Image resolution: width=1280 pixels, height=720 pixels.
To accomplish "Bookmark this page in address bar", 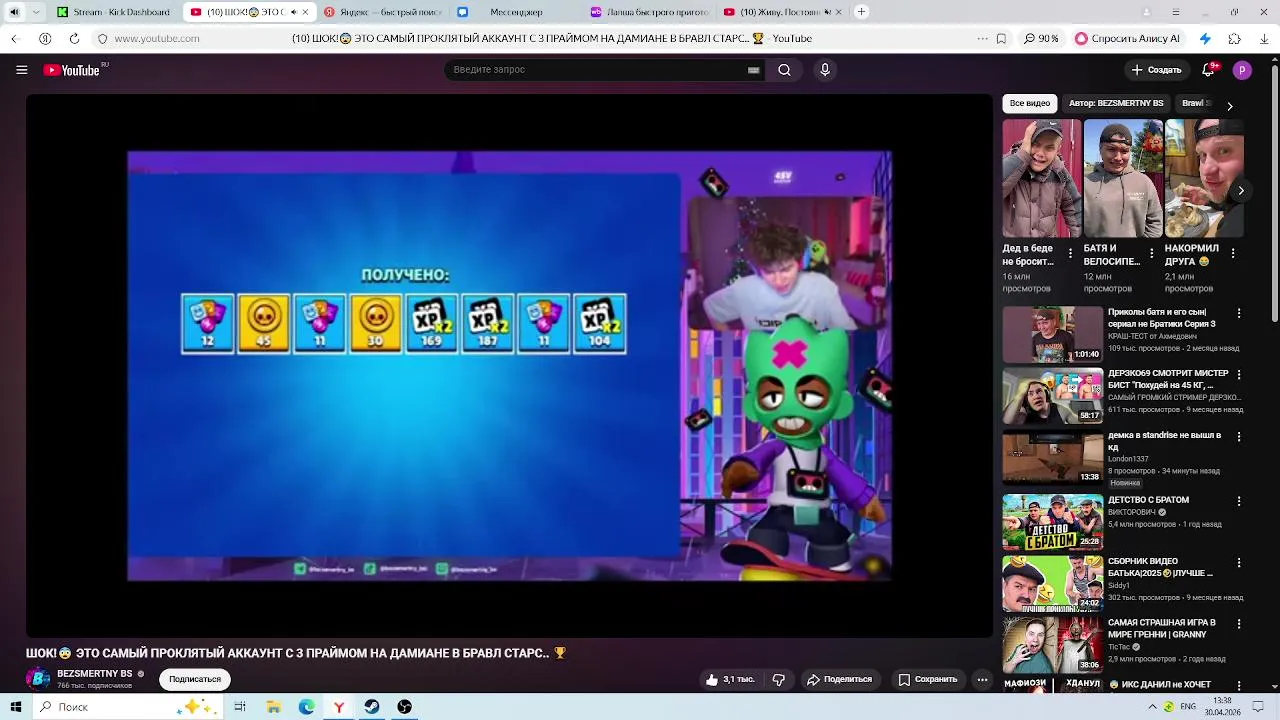I will tap(1001, 38).
